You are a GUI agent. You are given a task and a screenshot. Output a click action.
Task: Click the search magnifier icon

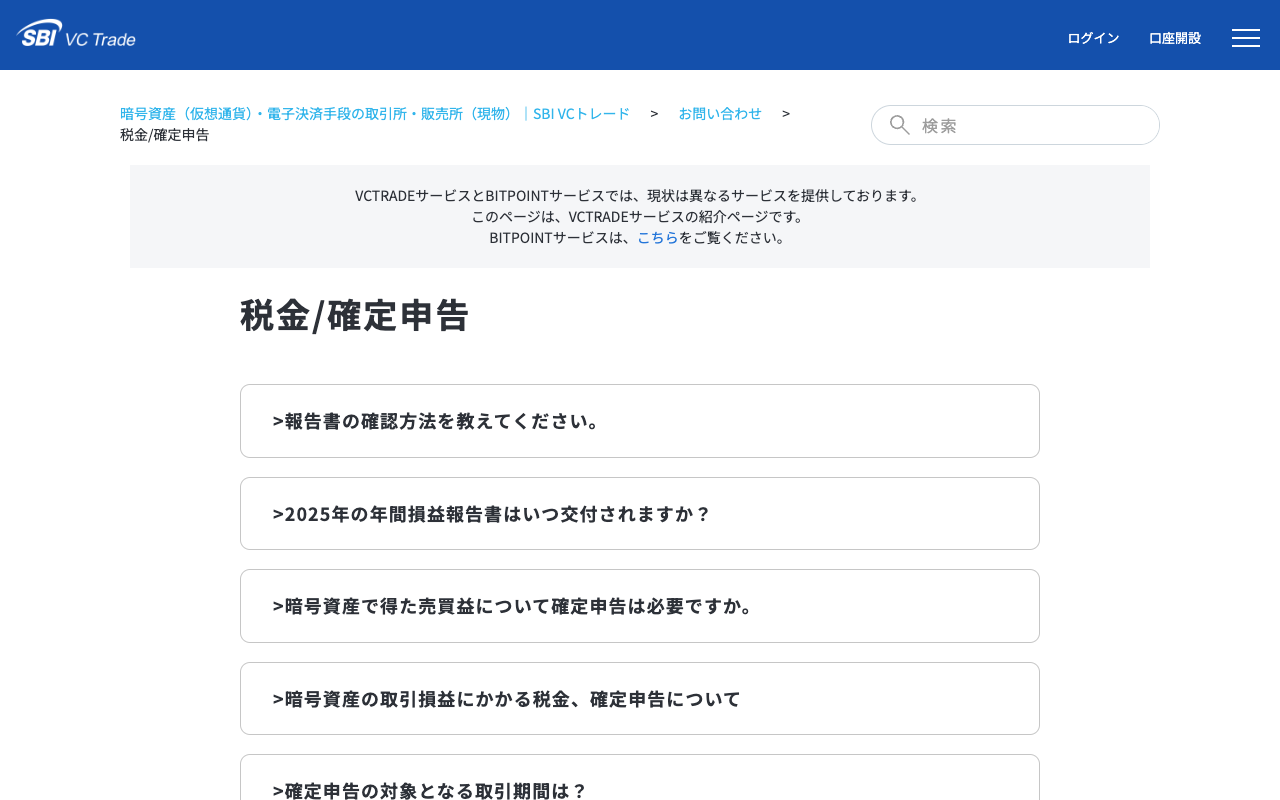[x=900, y=125]
